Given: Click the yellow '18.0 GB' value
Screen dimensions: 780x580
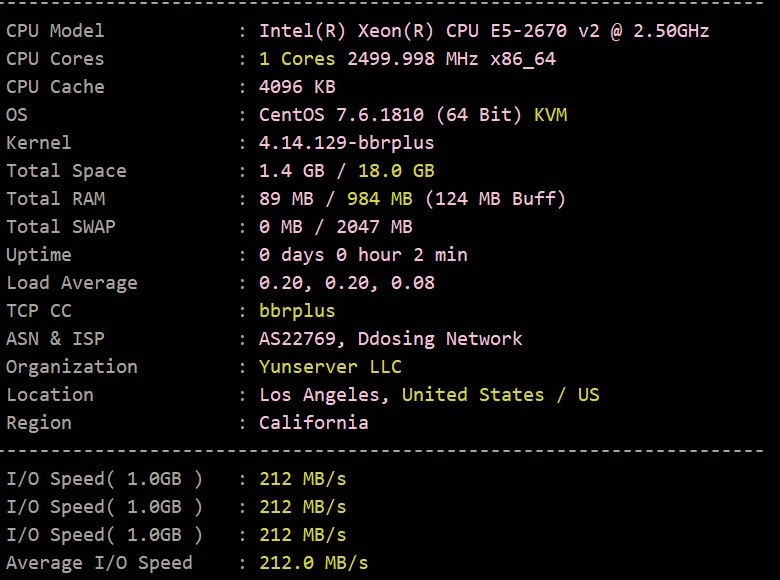Looking at the screenshot, I should (x=396, y=171).
